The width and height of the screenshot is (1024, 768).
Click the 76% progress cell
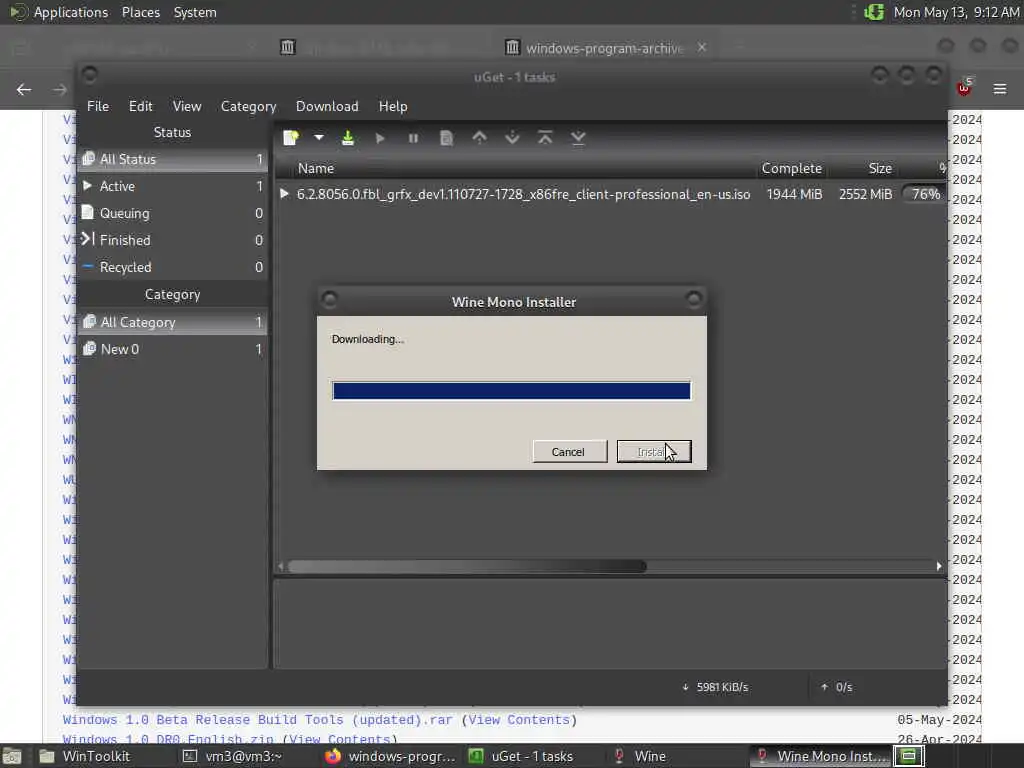point(925,194)
